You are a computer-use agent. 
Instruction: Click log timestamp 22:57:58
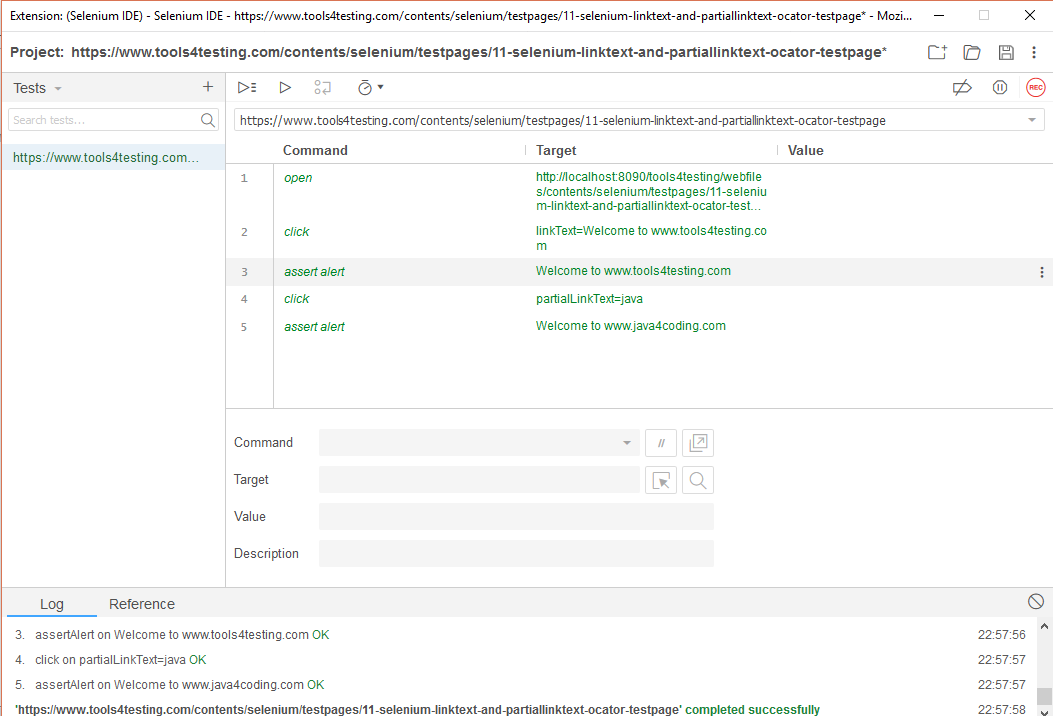[1001, 709]
